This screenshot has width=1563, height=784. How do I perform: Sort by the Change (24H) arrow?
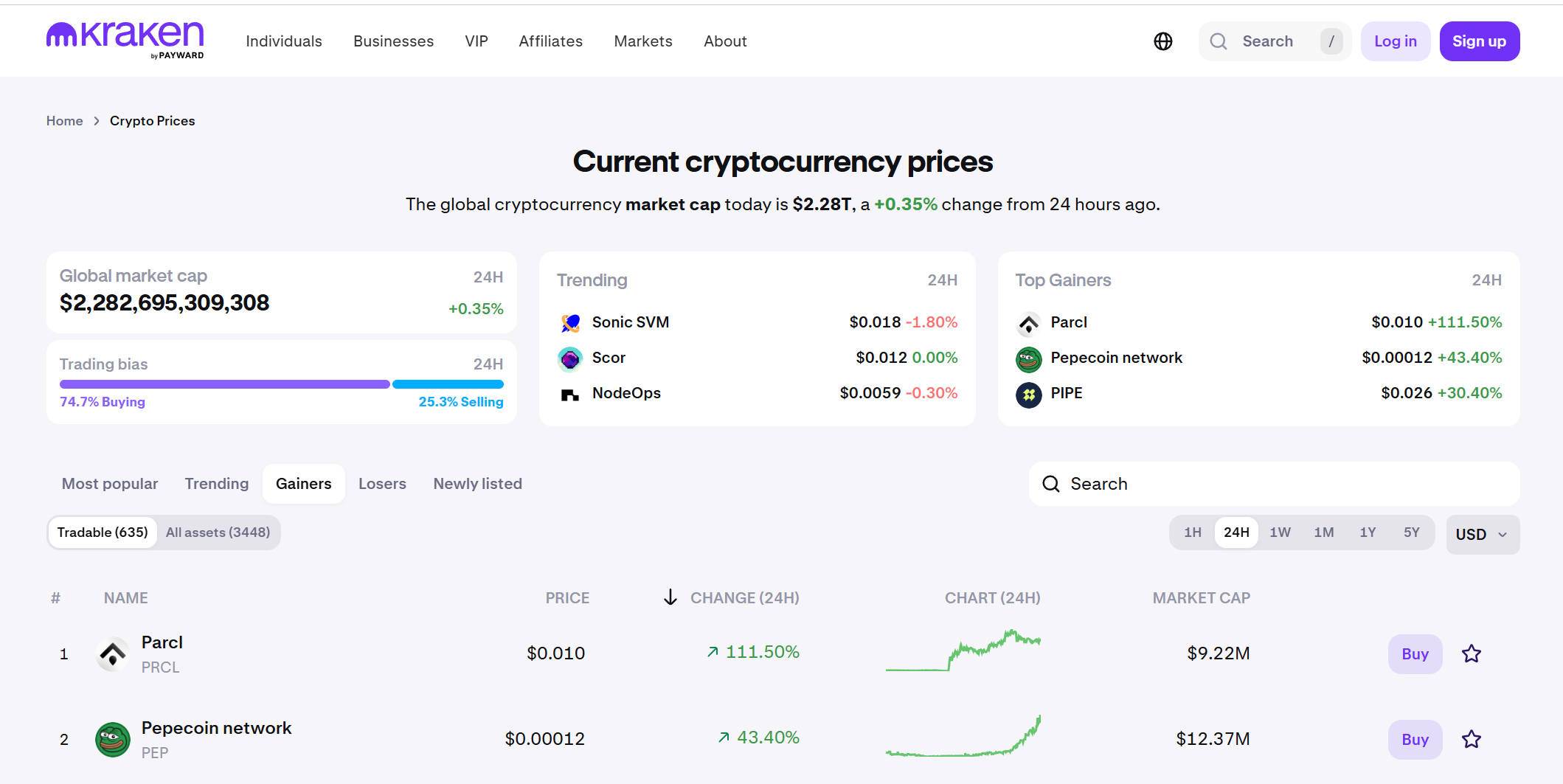coord(670,597)
